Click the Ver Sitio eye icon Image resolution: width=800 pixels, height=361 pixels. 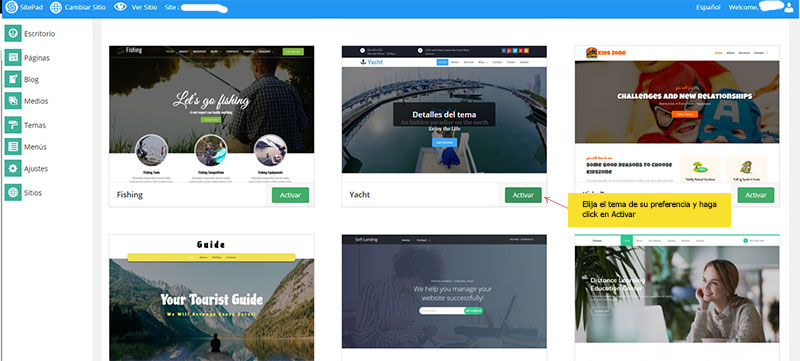click(x=120, y=7)
